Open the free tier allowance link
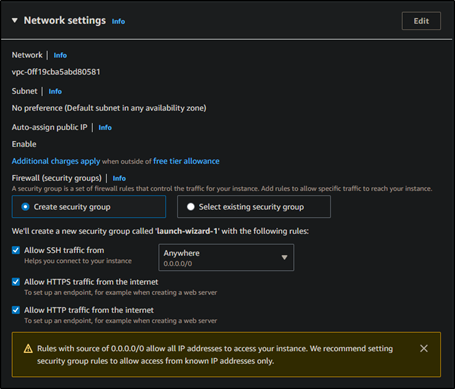 coord(186,161)
